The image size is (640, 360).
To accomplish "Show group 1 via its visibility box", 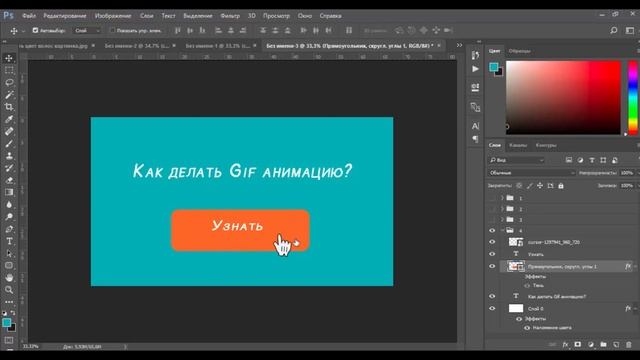I will click(492, 198).
